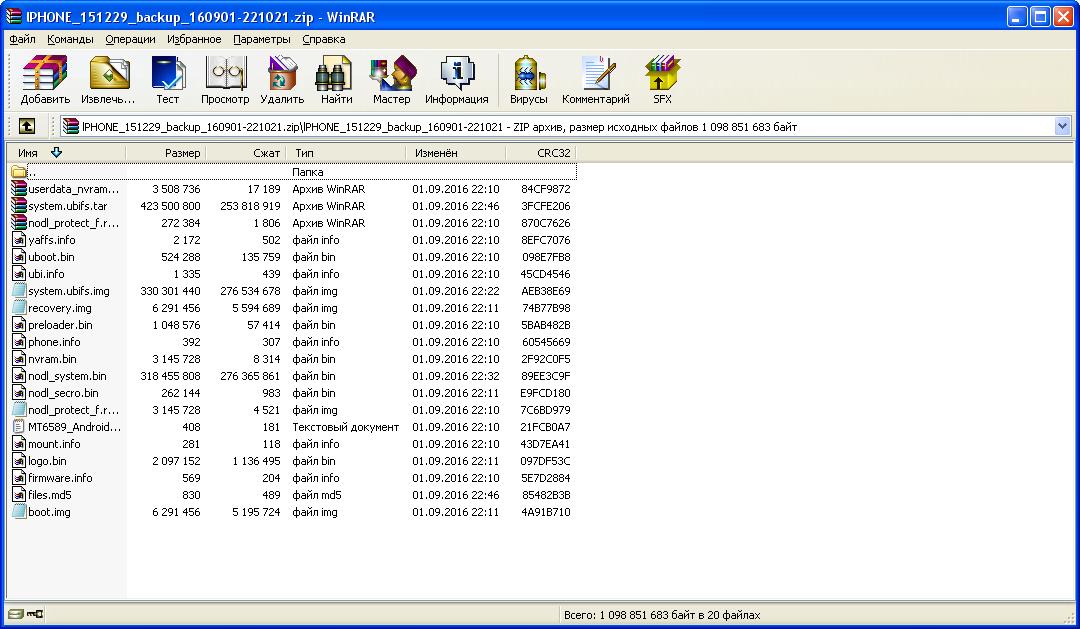Image resolution: width=1080 pixels, height=629 pixels.
Task: Click the Вирусы (Virus scan) icon
Action: 528,80
